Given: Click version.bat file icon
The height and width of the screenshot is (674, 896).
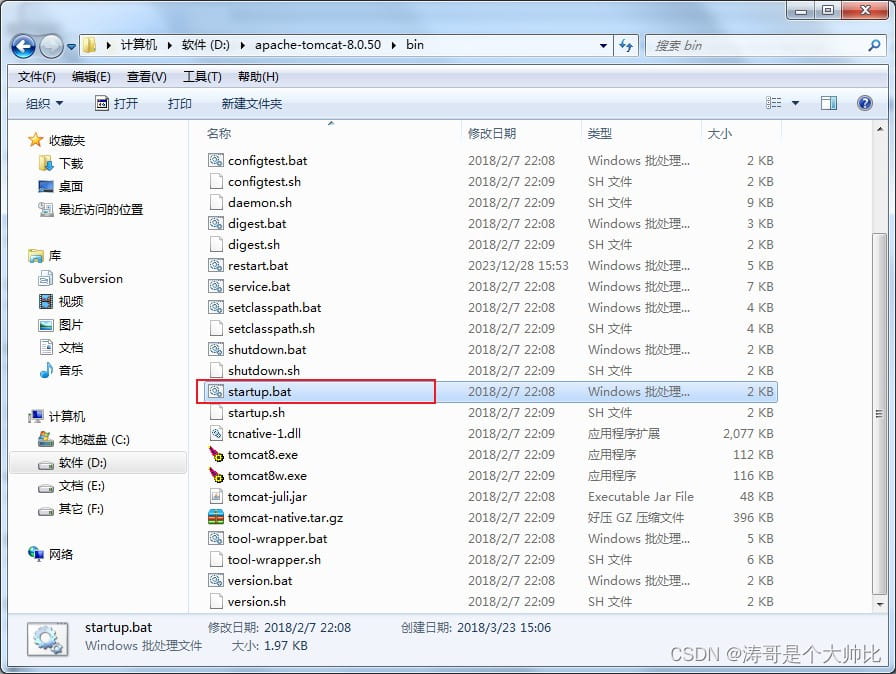Looking at the screenshot, I should click(215, 581).
